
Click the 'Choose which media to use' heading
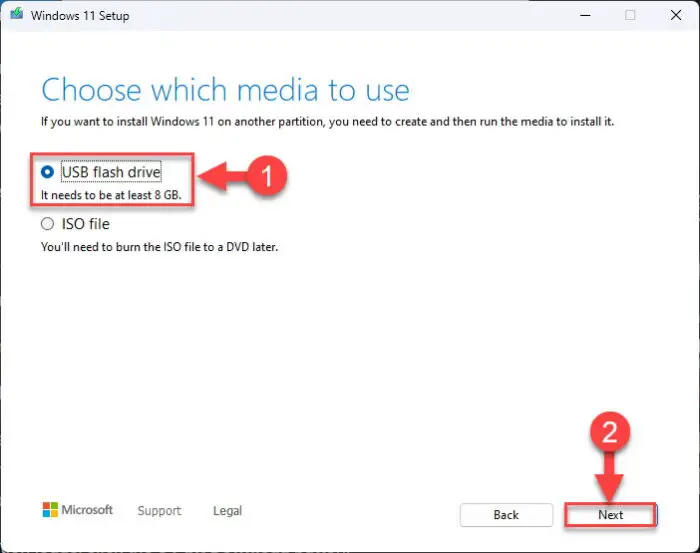[x=225, y=90]
